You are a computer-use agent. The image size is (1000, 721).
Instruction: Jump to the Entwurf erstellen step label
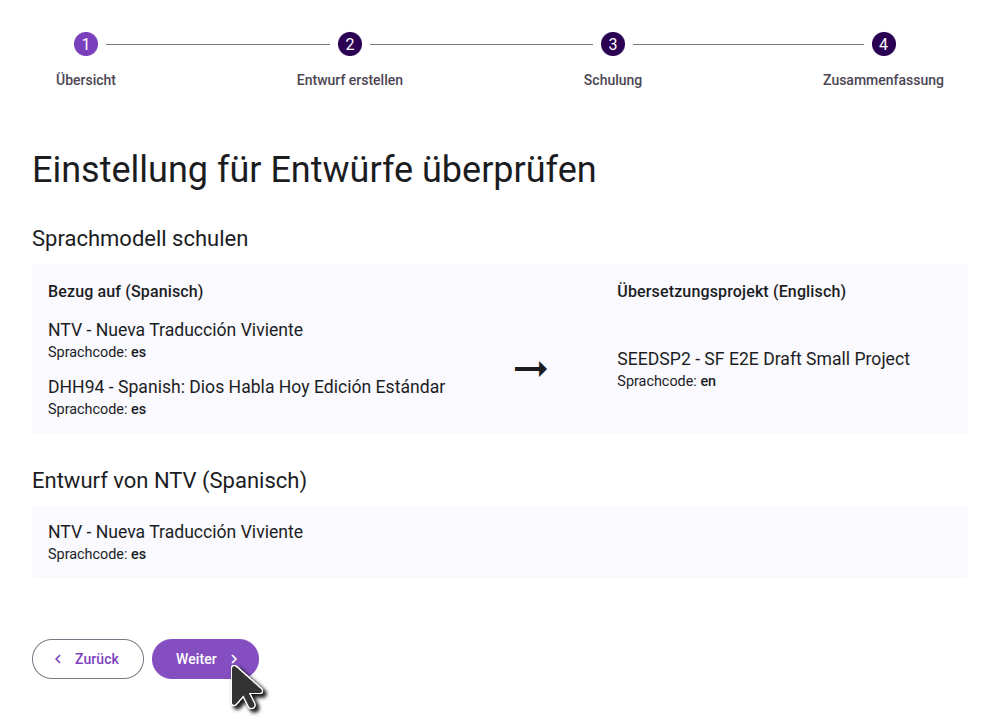click(349, 80)
